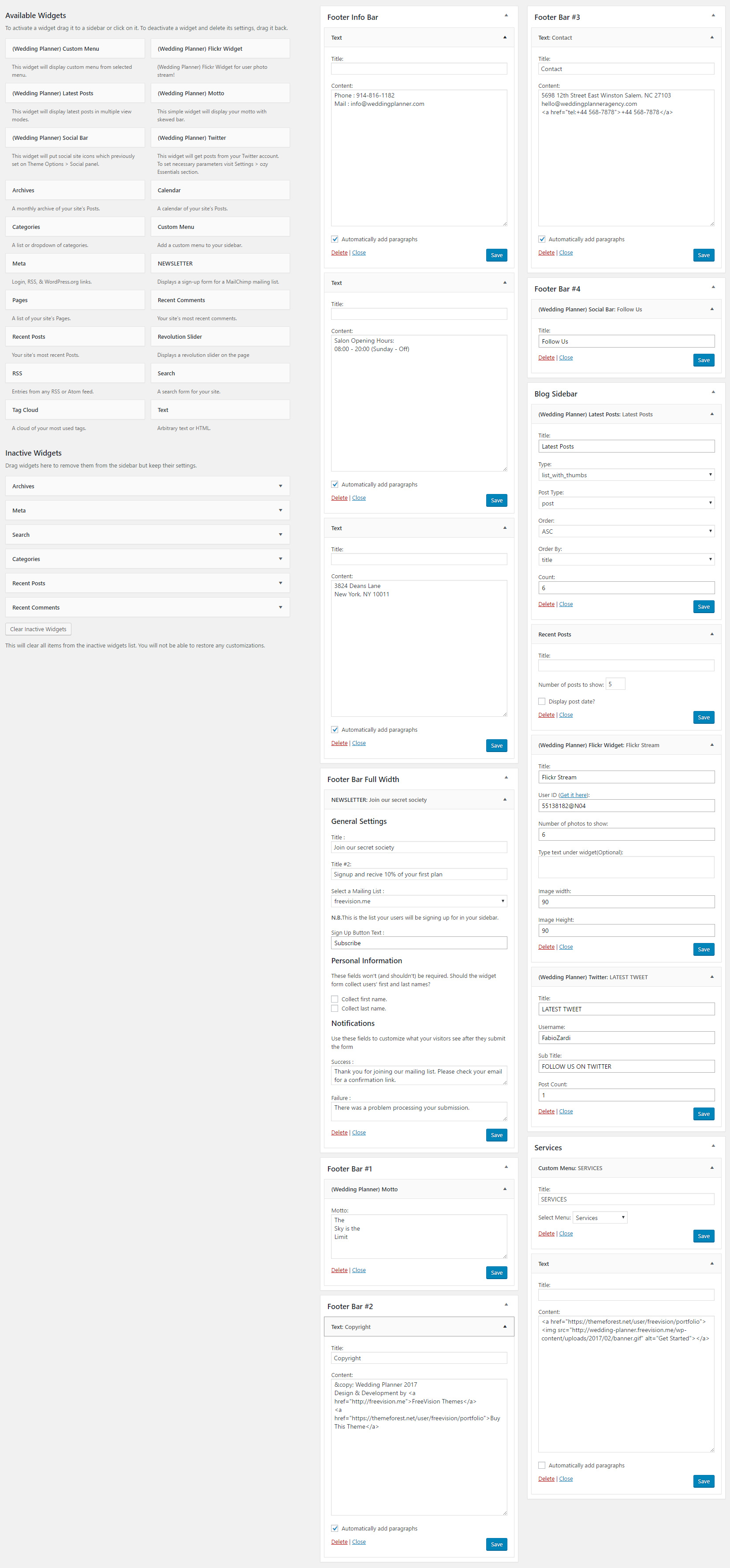Toggle the Services sidebar panel arrow
The image size is (730, 1568).
[x=712, y=1146]
